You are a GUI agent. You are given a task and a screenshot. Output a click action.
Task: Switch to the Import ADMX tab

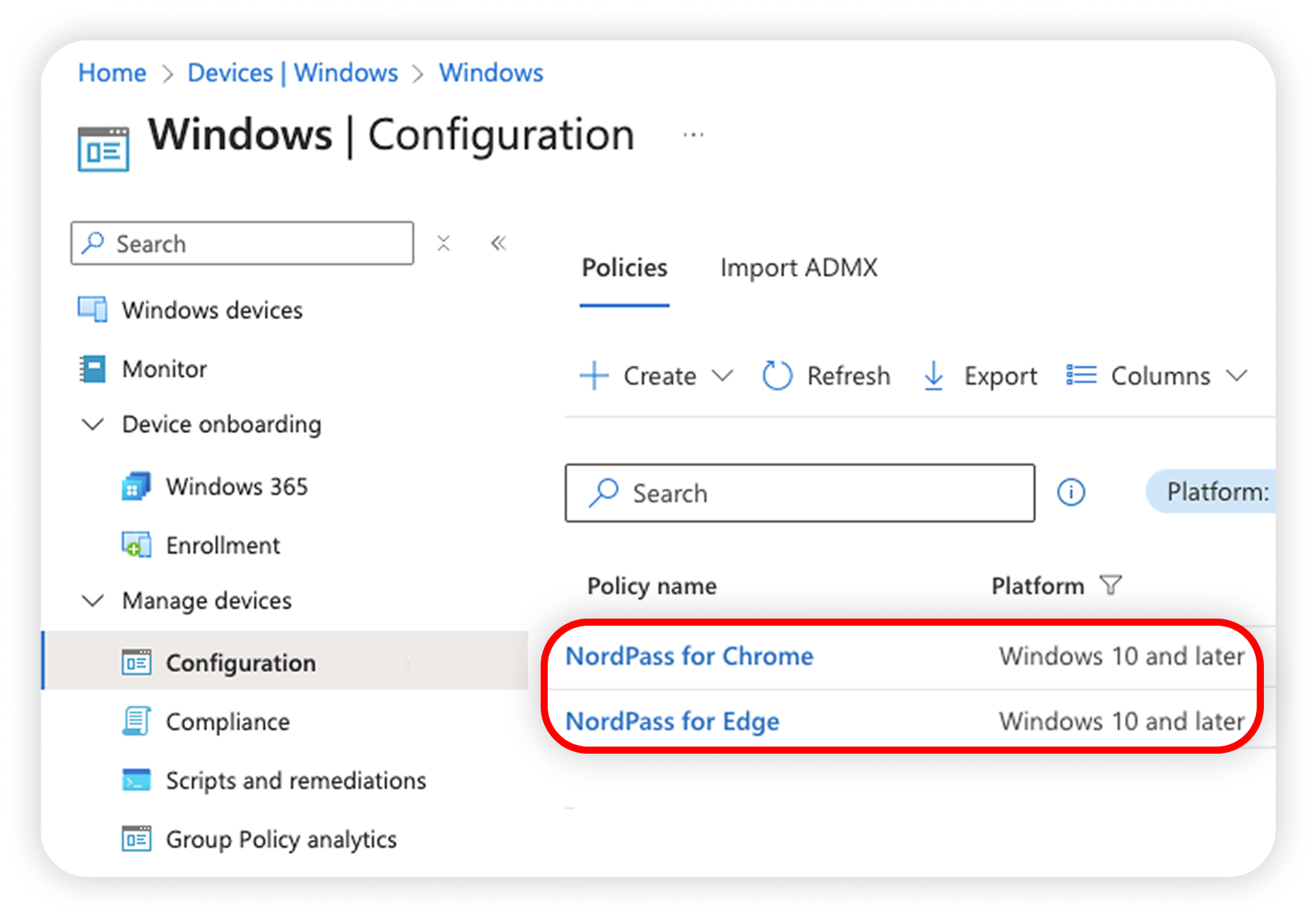(798, 268)
